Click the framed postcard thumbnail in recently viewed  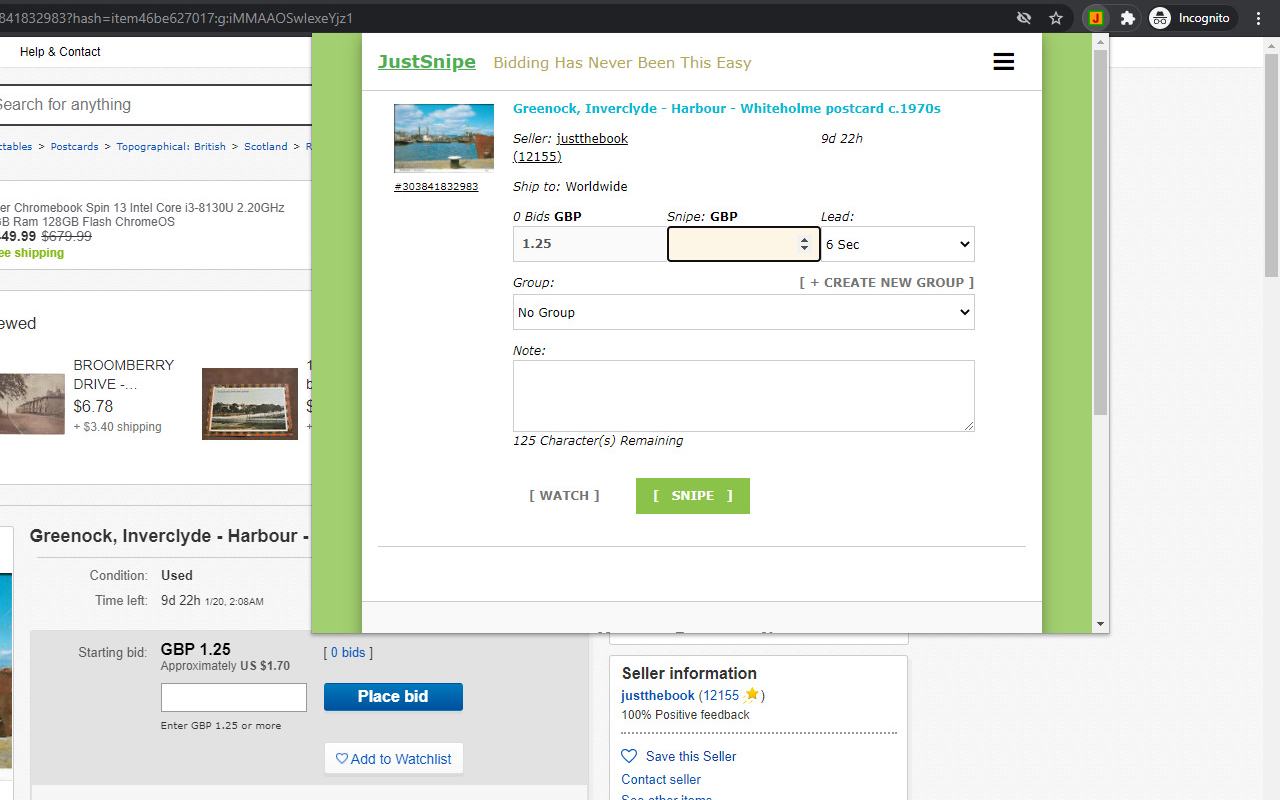click(250, 404)
